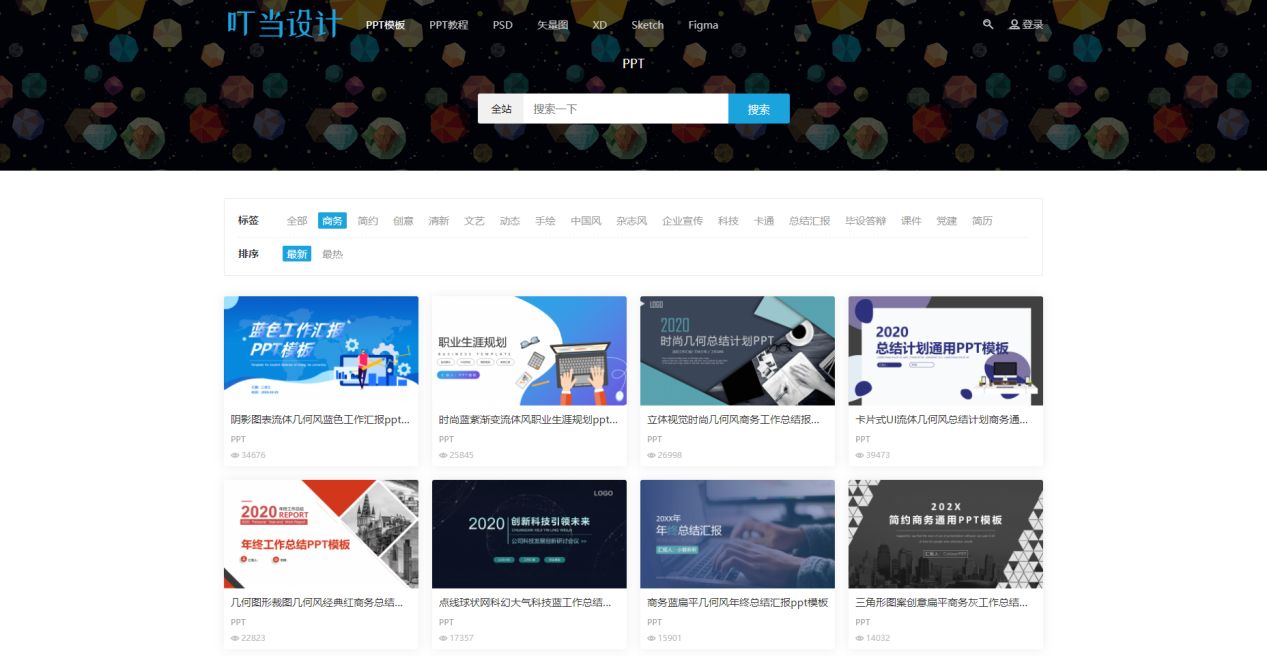
Task: Open the 阴影图表流体几何风蓝色 template link
Action: tap(321, 418)
